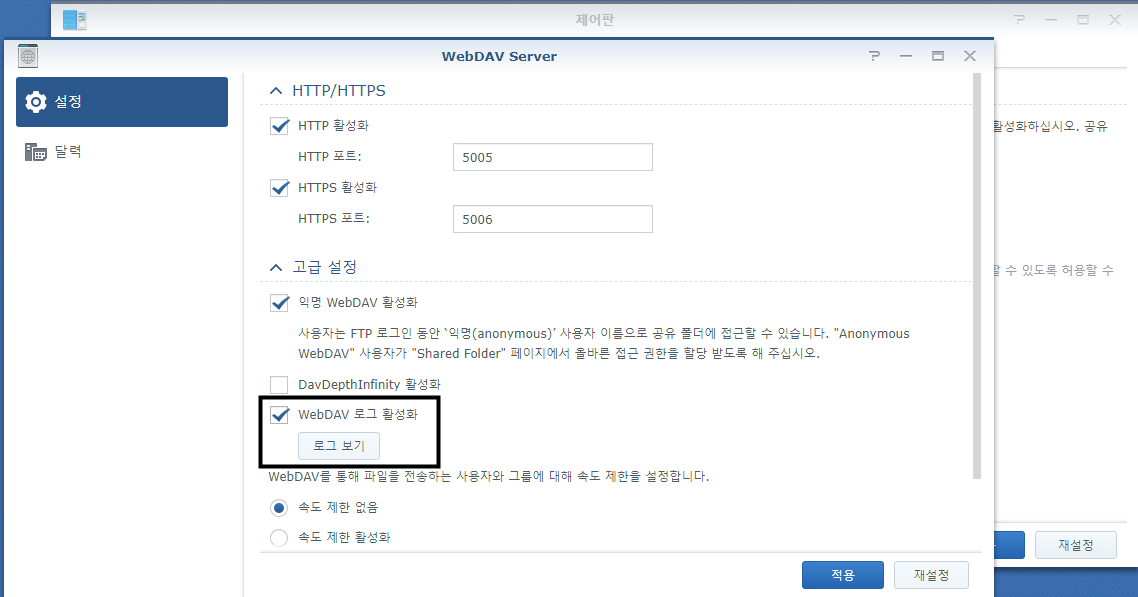Enable the DavDepthInfinity 활성화 checkbox
The width and height of the screenshot is (1138, 597).
(x=279, y=384)
